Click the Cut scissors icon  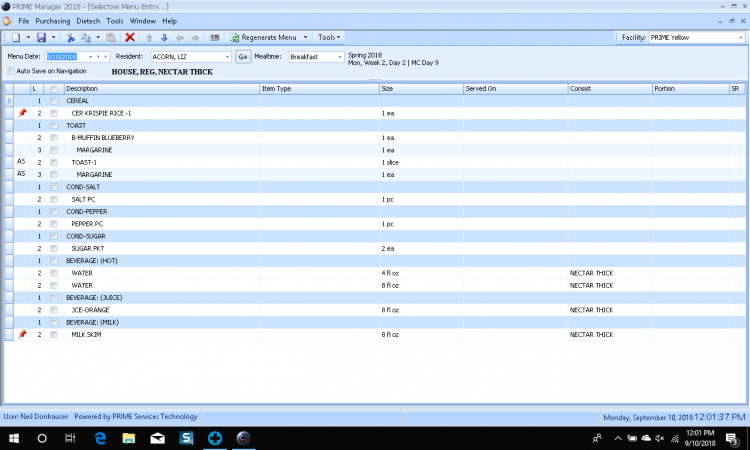coord(71,37)
